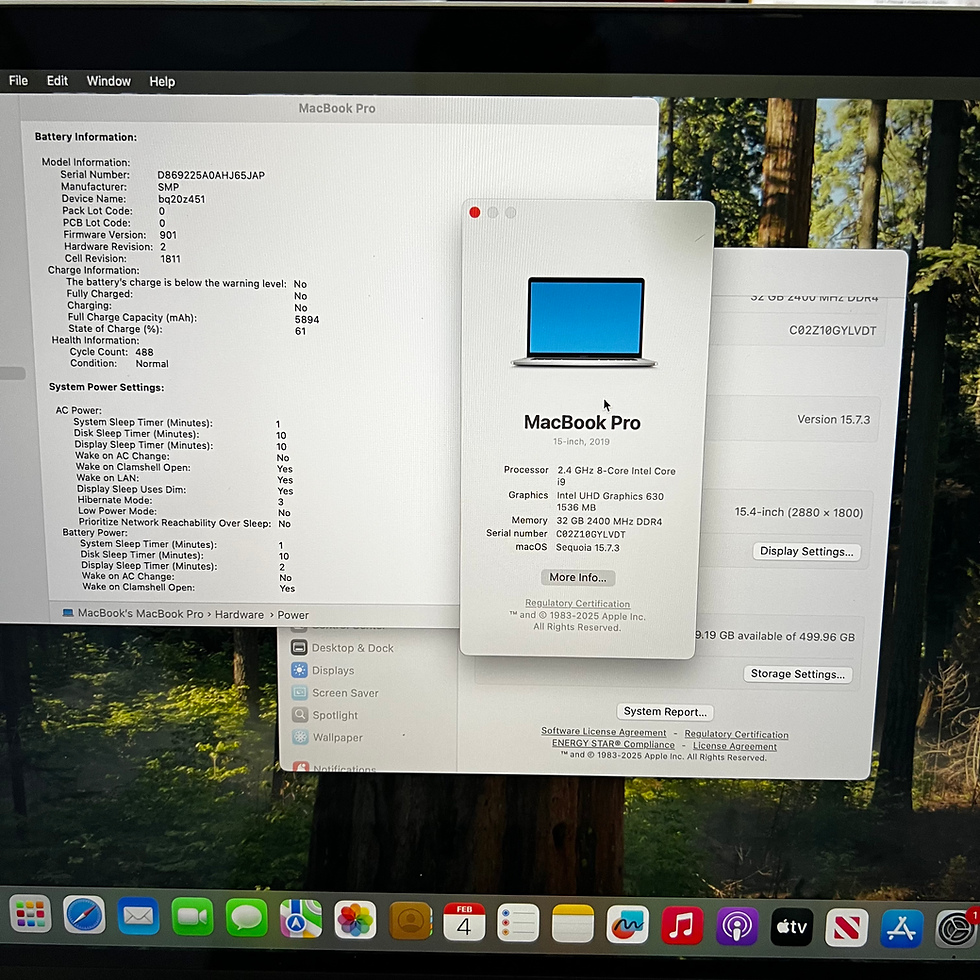The height and width of the screenshot is (980, 980).
Task: Launch Safari from the Dock
Action: 84,915
